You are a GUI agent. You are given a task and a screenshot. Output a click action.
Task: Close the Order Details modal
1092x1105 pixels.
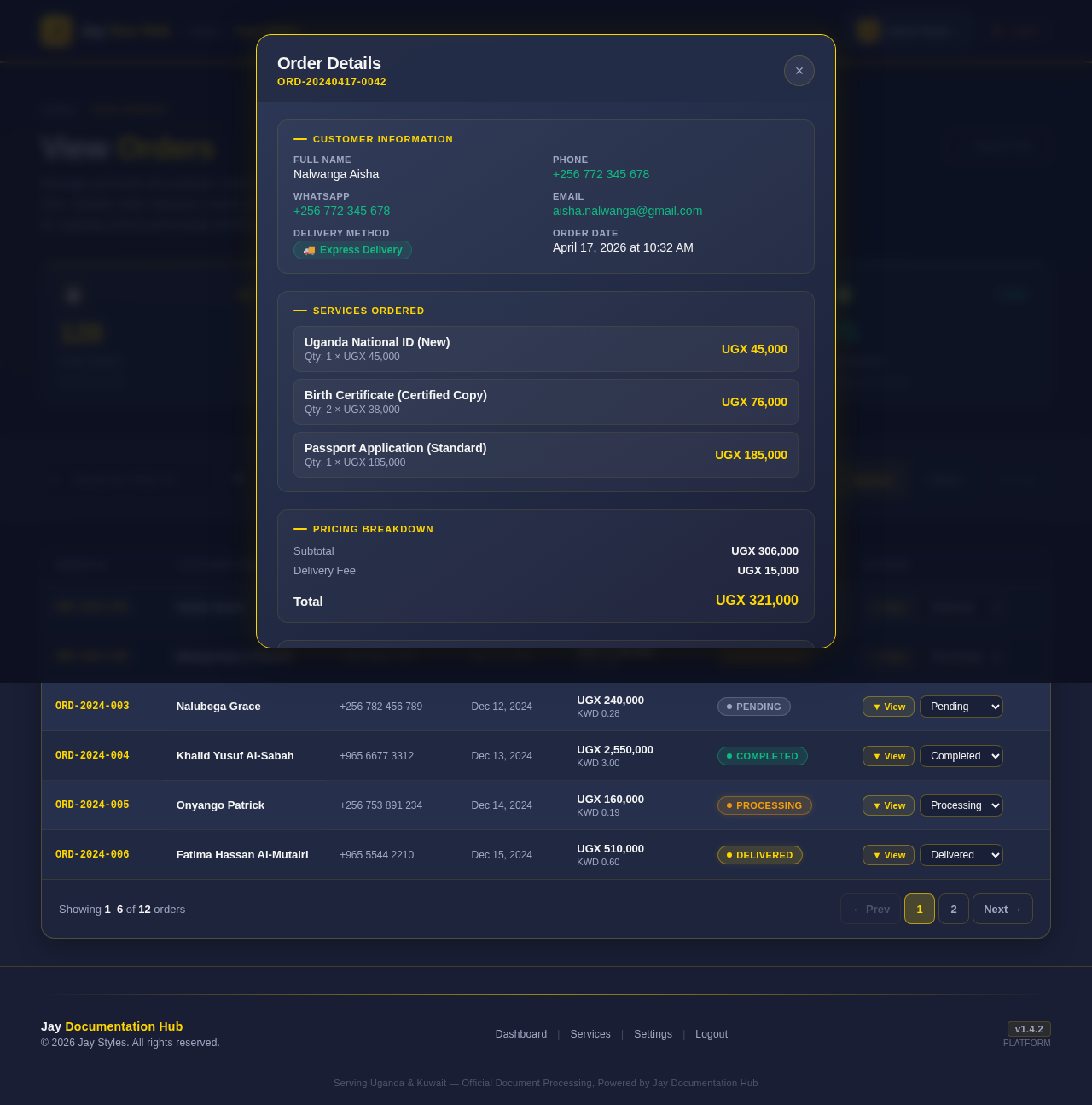[799, 71]
